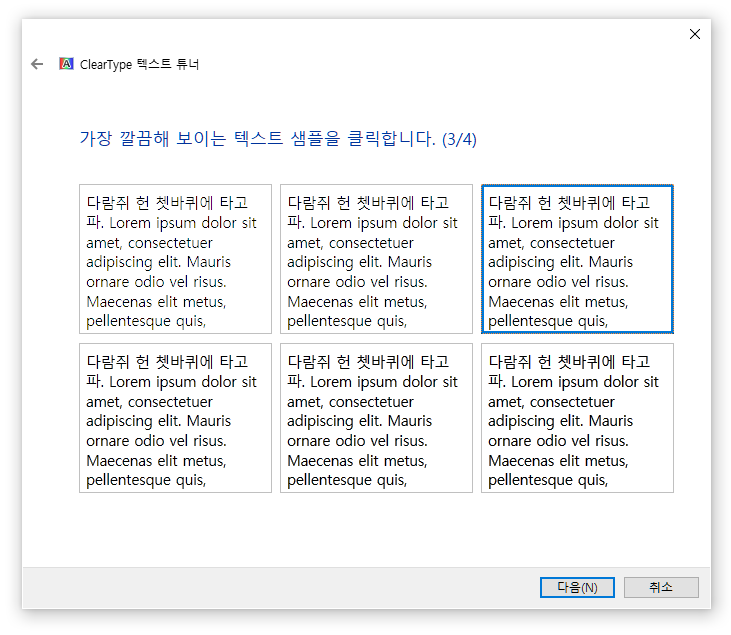Click the ClearType 텍스트 튜너 title text
Screen dimensions: 731x635
[x=139, y=64]
